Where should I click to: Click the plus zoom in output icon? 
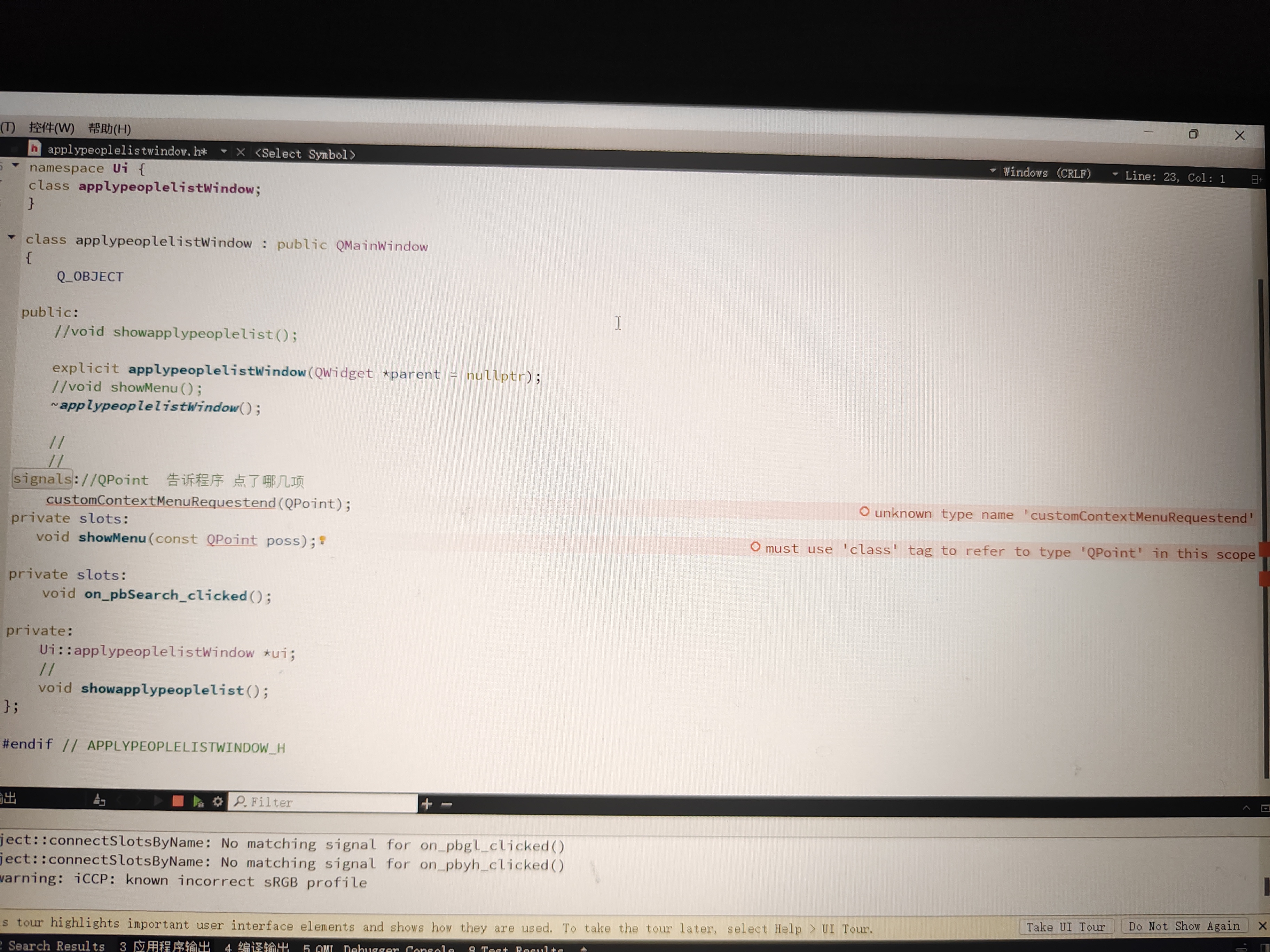tap(426, 804)
